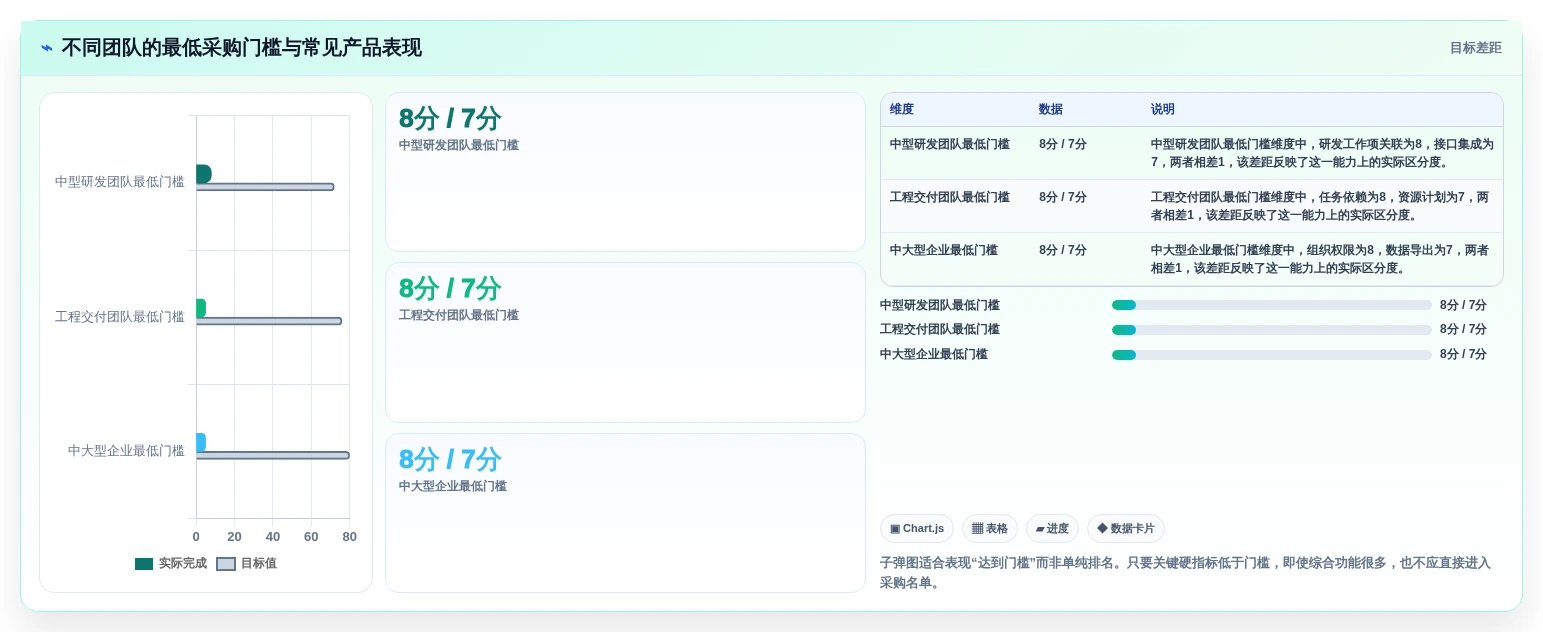Viewport: 1543px width, 632px height.
Task: Click the gray target bar for 中大型企业
Action: coord(273,455)
